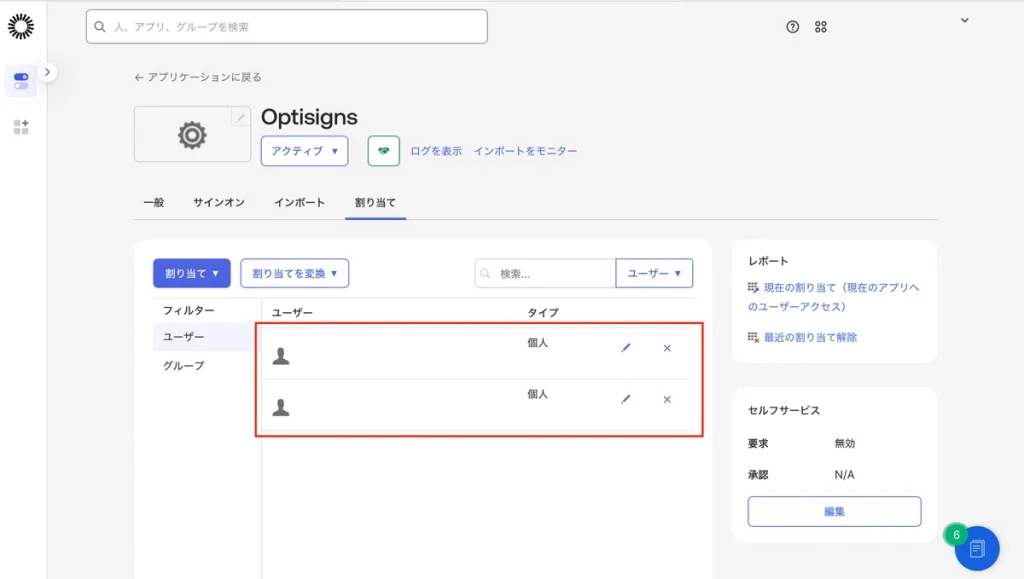Switch to the サインオン tab

[219, 202]
